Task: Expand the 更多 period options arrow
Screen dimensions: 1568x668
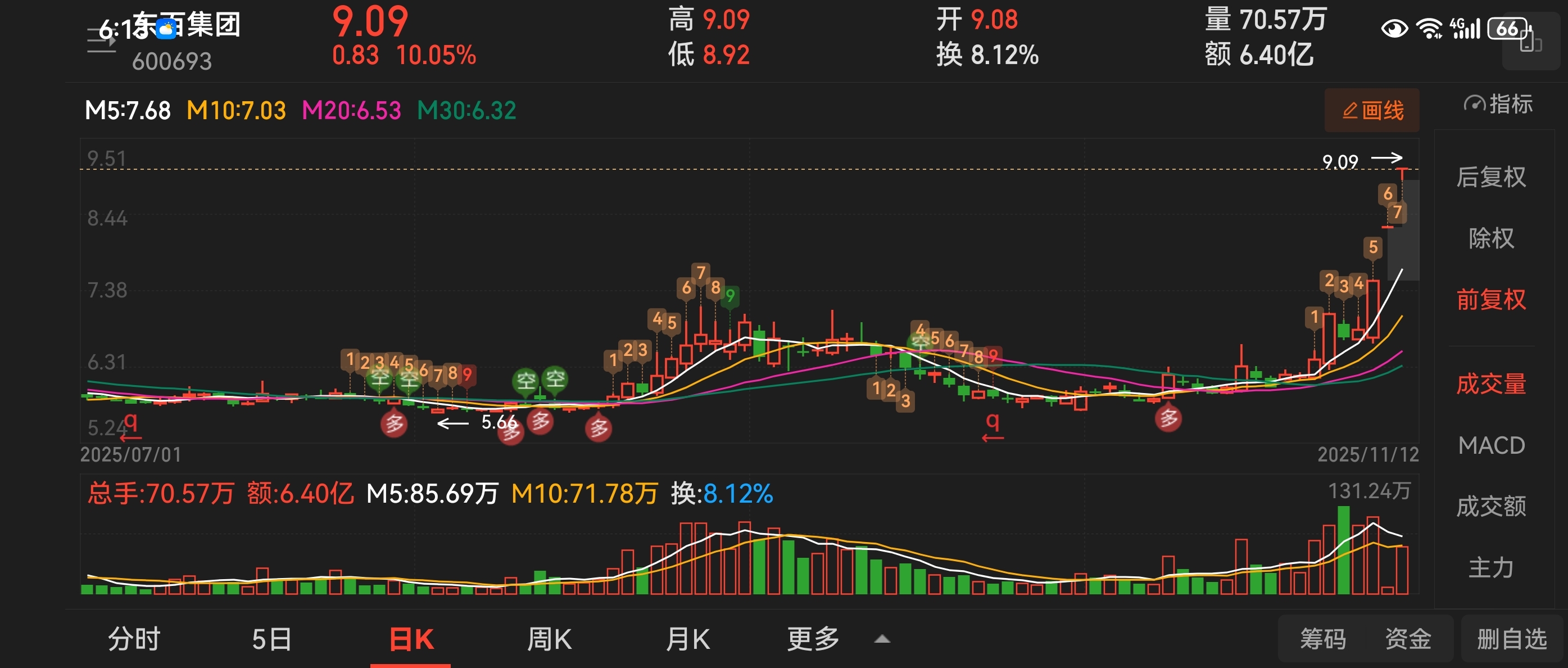Action: tap(882, 639)
